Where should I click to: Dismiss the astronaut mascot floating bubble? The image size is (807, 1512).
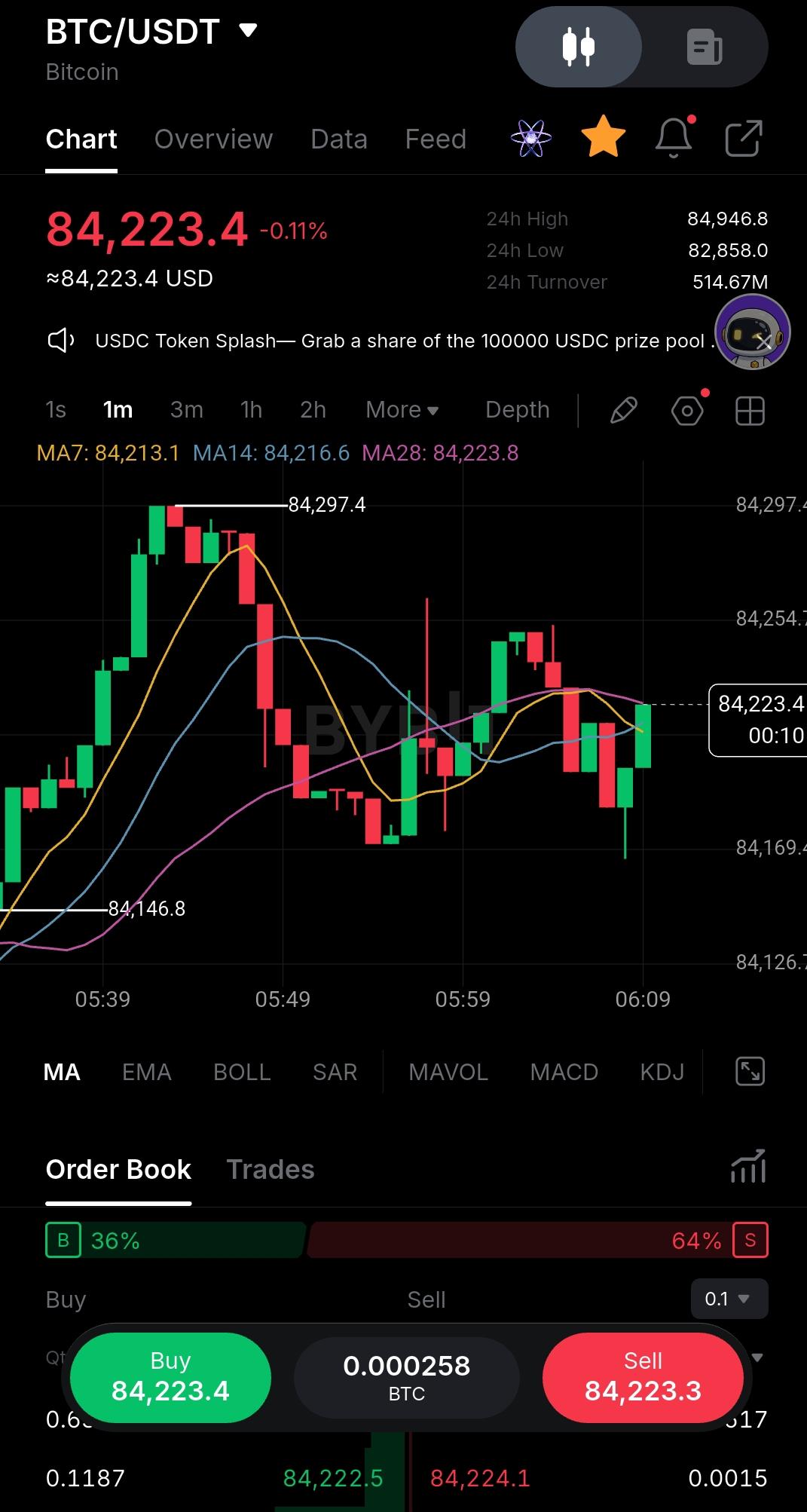point(764,343)
